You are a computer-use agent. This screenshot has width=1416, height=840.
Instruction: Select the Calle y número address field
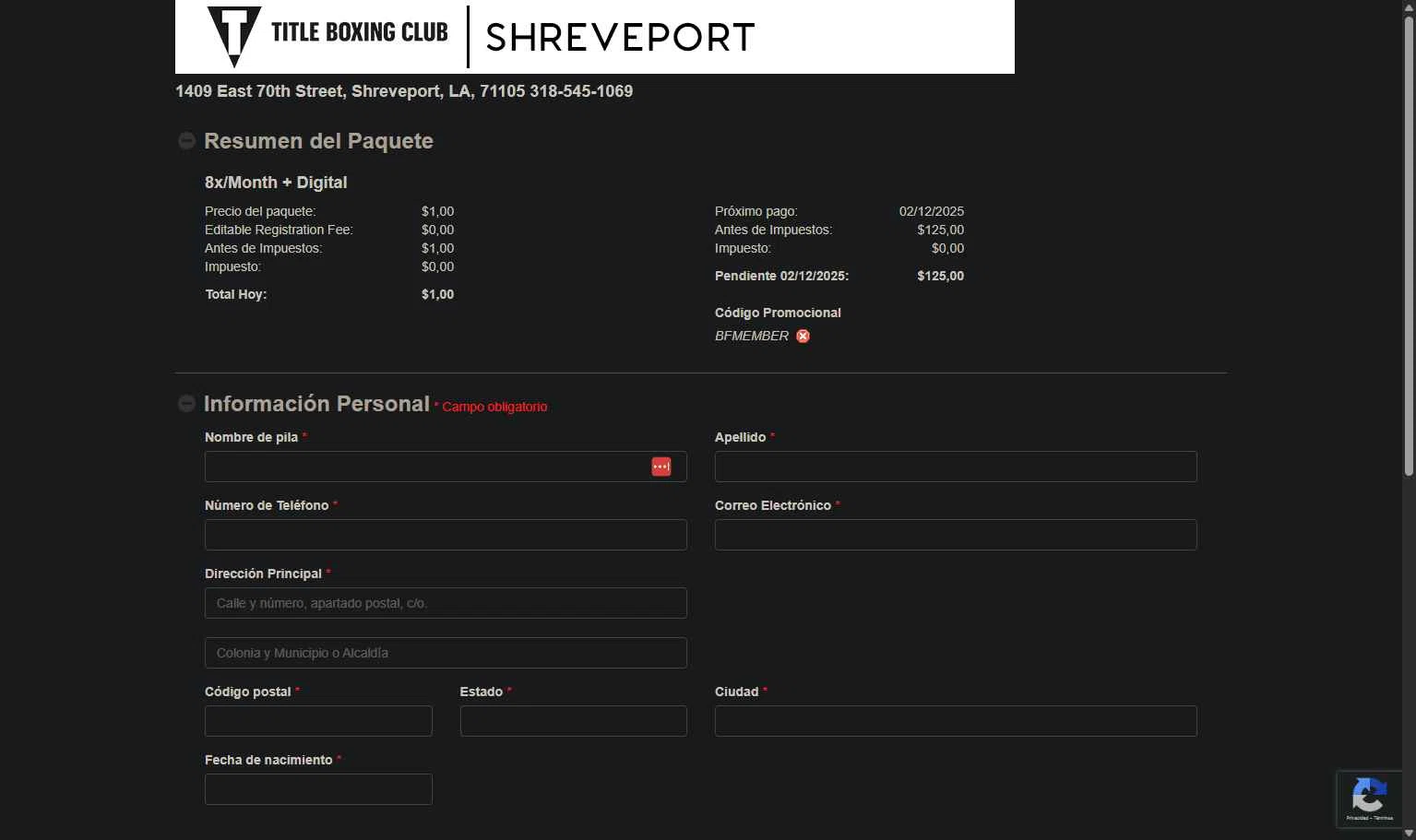446,603
